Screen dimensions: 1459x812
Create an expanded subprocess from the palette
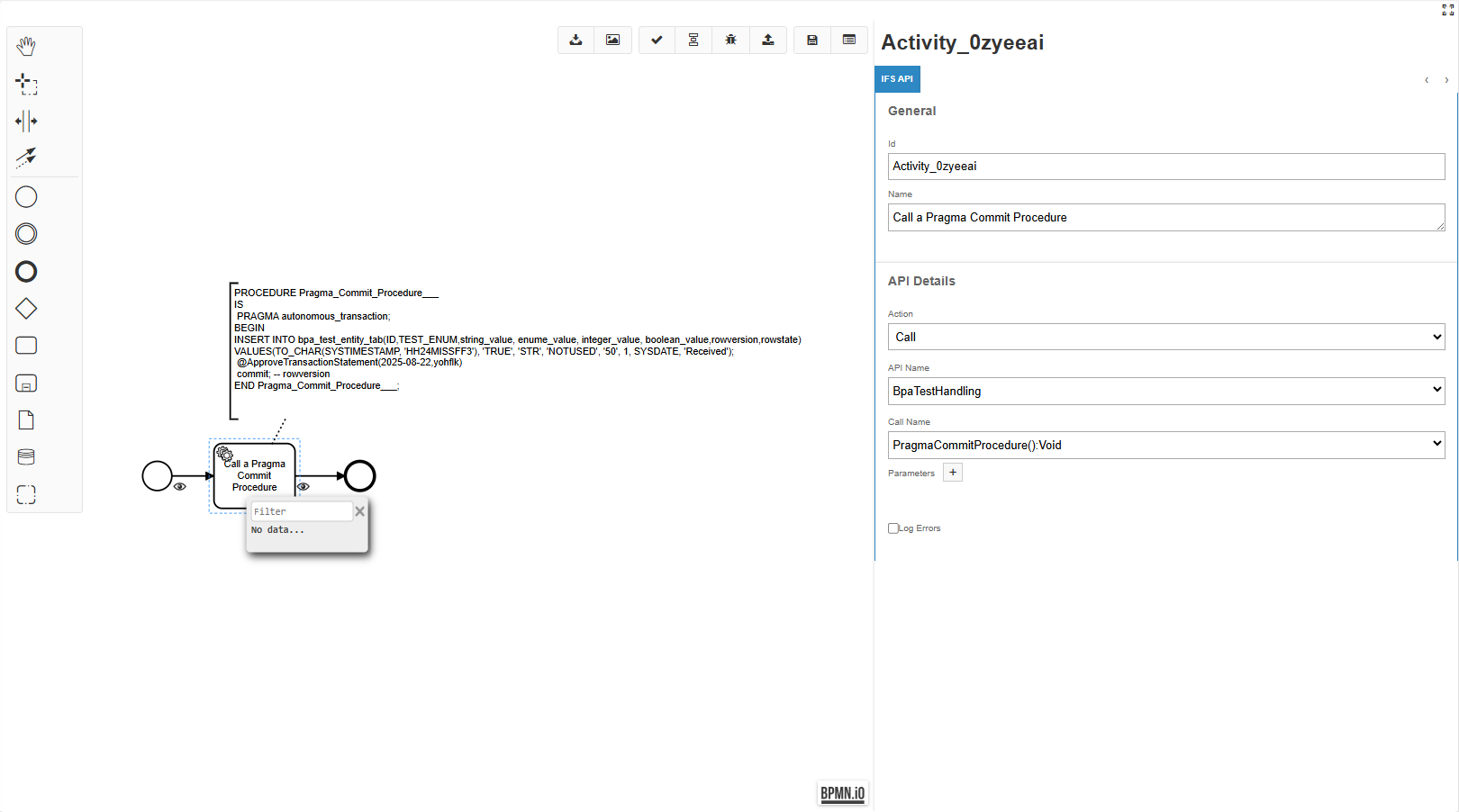26,383
